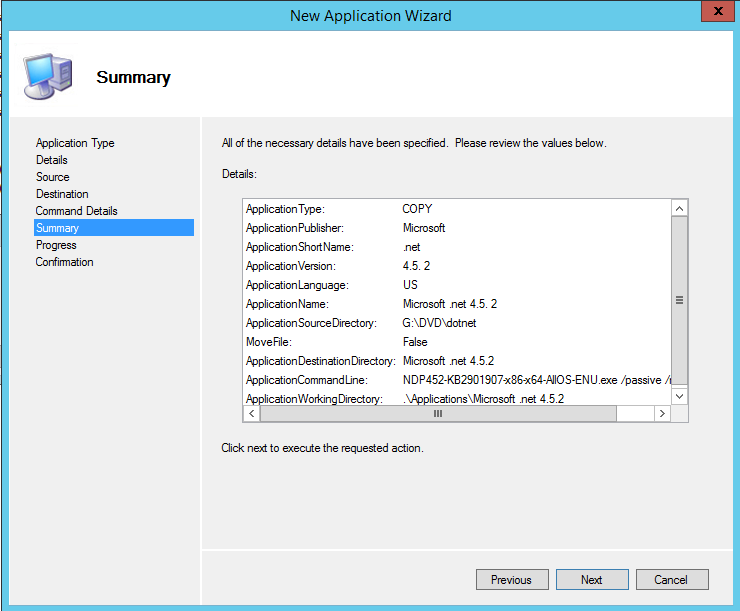Cancel the wizard
This screenshot has height=611, width=740.
[671, 579]
